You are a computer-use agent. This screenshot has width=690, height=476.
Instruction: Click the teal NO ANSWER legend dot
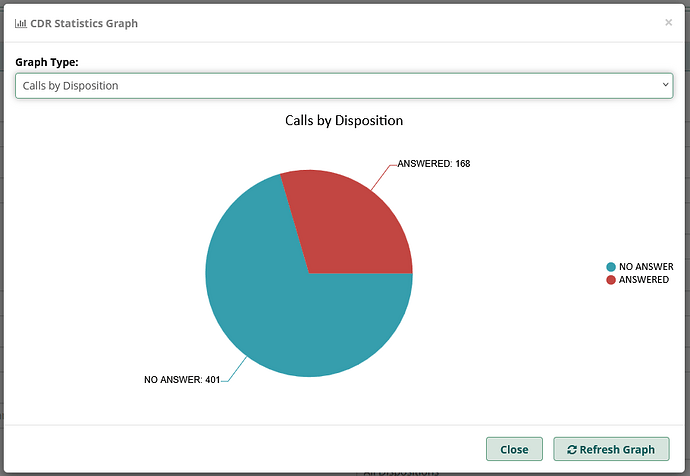(x=611, y=267)
